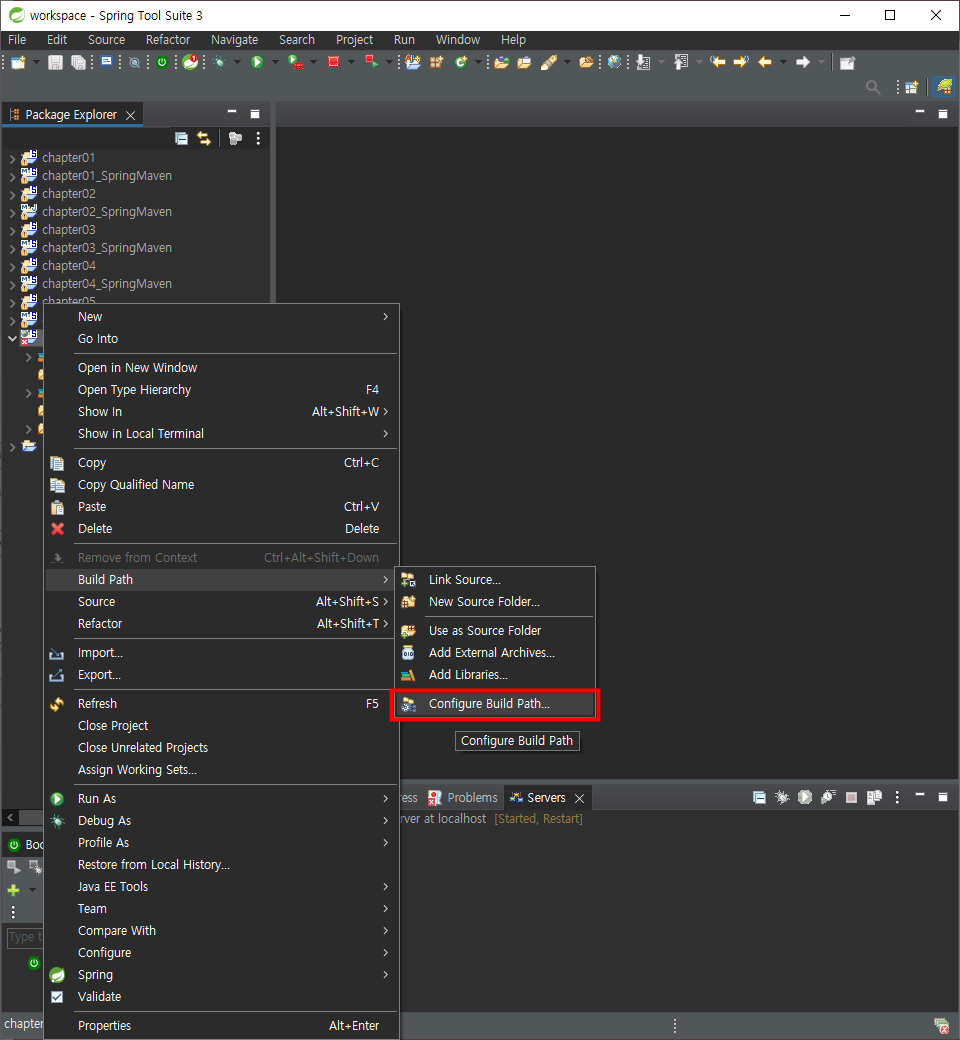Click the green Run toolbar icon

coord(257,62)
